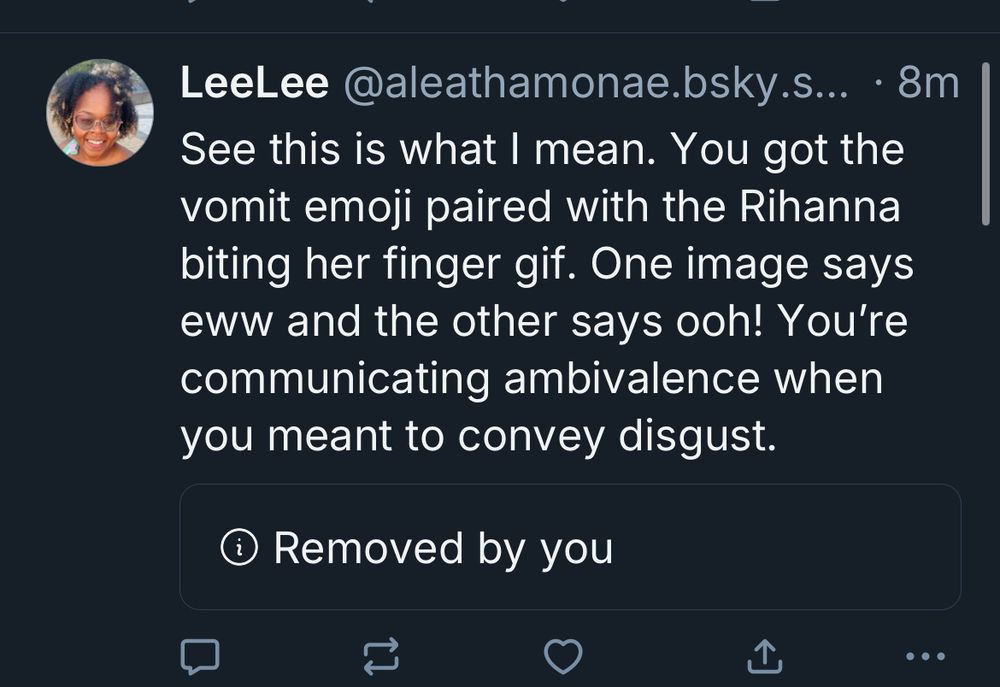Tap LeeLee's profile picture thumbnail
1000x687 pixels.
pyautogui.click(x=101, y=111)
